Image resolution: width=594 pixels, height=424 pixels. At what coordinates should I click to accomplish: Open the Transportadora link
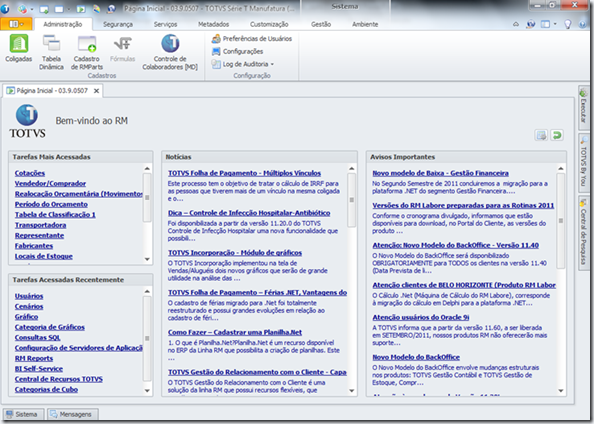(41, 225)
